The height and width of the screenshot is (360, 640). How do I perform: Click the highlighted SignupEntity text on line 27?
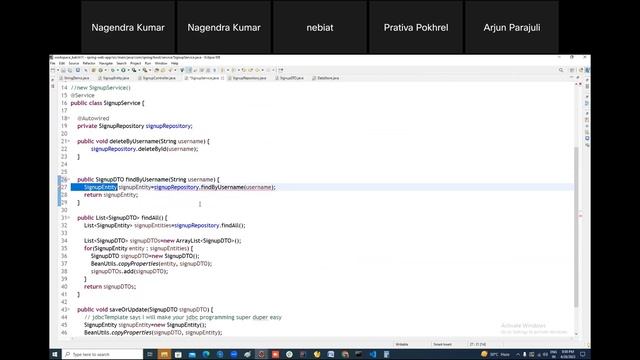[100, 187]
